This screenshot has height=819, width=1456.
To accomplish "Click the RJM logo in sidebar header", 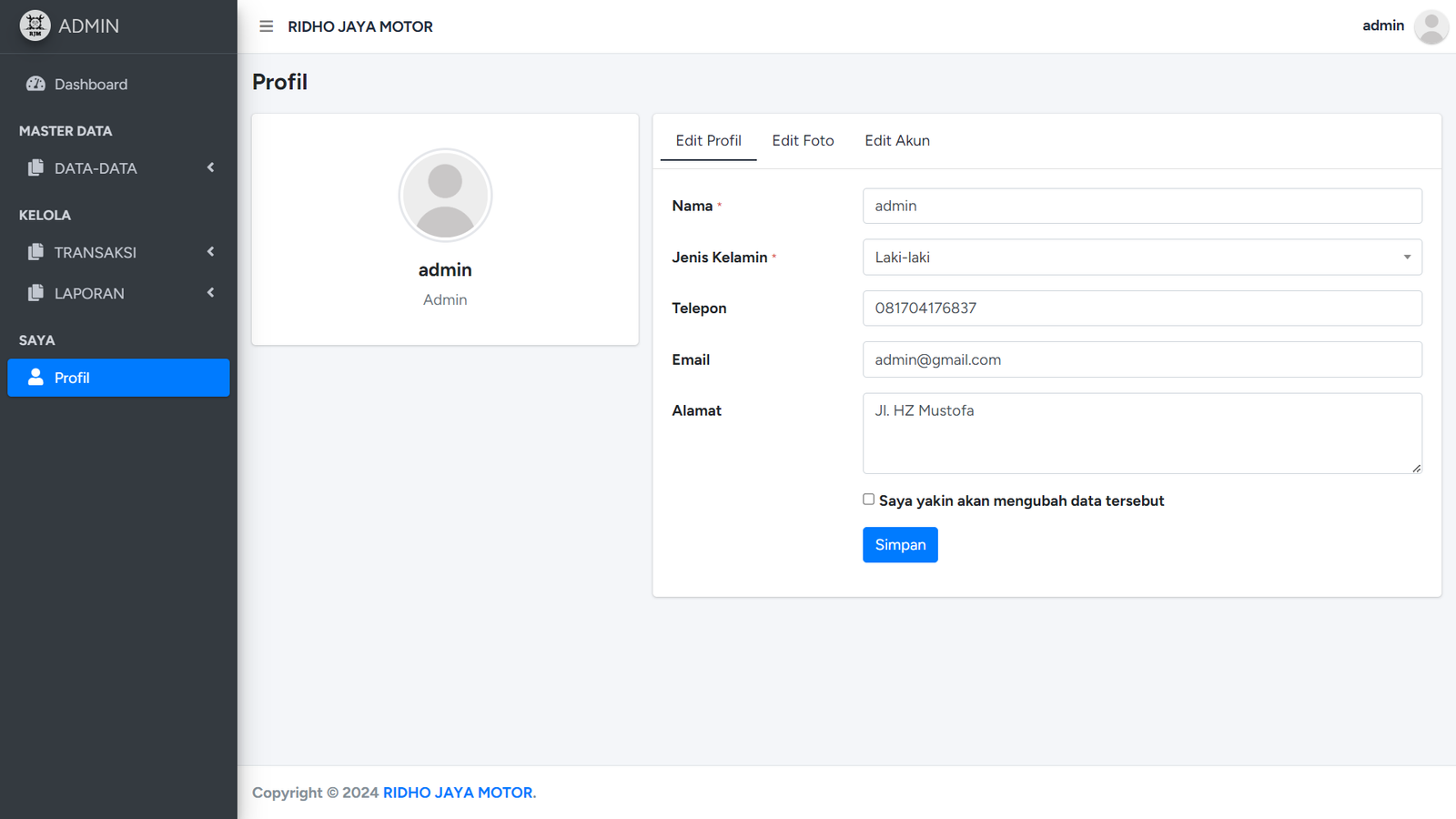I will (35, 25).
